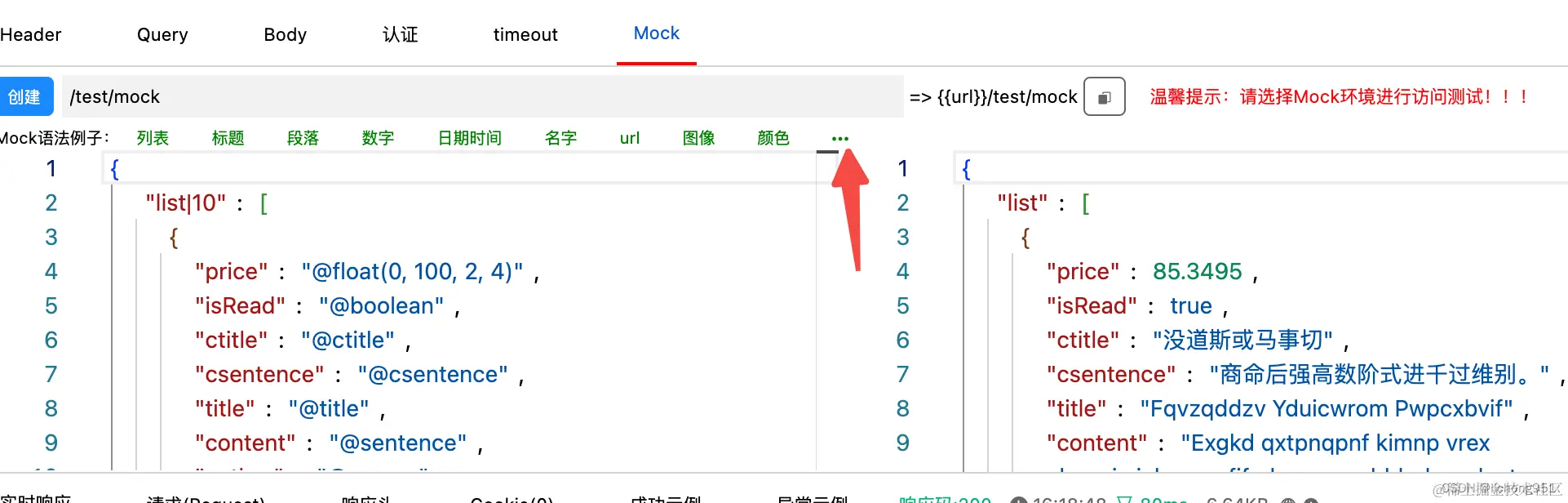Insert the 图像 Mock syntax example
The height and width of the screenshot is (503, 1568).
698,138
